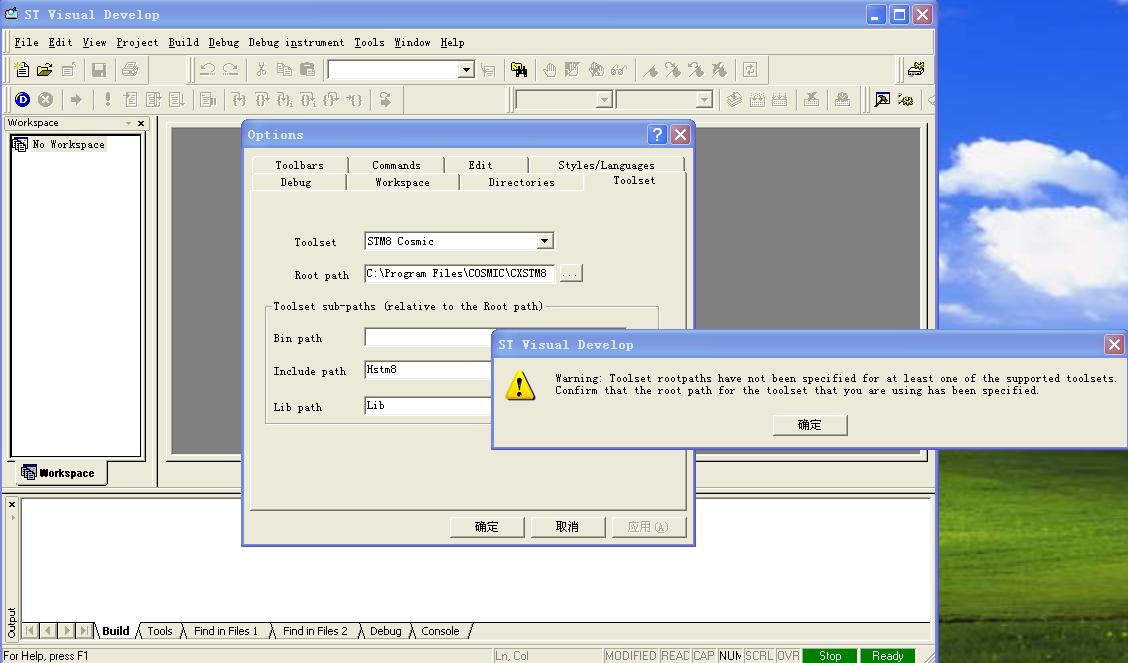Select the Tools output tab
Screen dimensions: 1128x663
160,631
